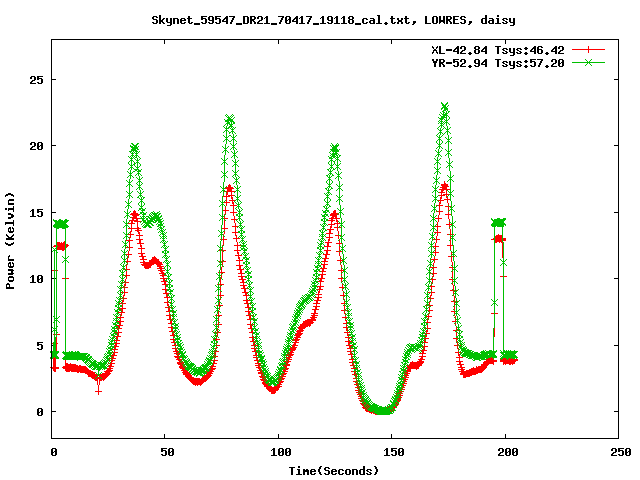Click the tallest green peak near 173 seconds
This screenshot has height=480, width=640.
point(444,107)
